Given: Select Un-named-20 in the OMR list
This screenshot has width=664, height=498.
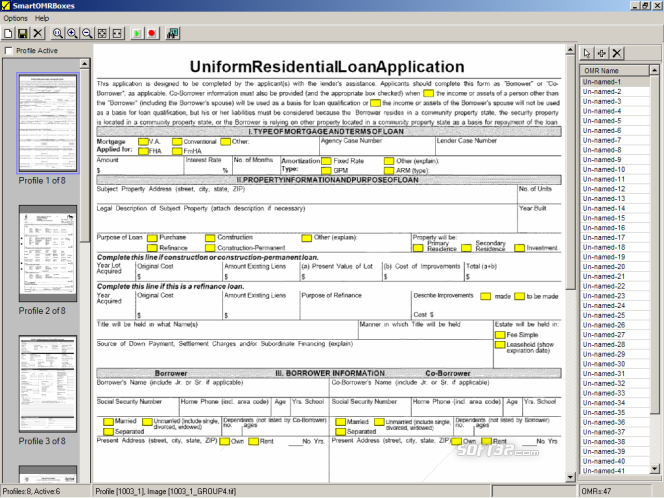Looking at the screenshot, I should coord(615,267).
